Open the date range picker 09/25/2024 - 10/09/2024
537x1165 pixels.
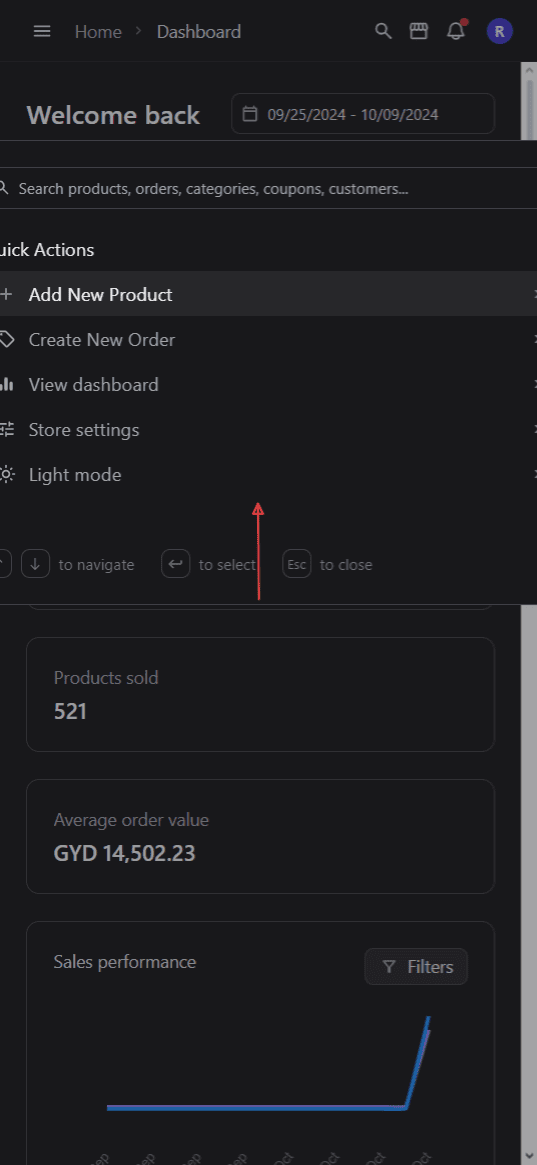[363, 114]
